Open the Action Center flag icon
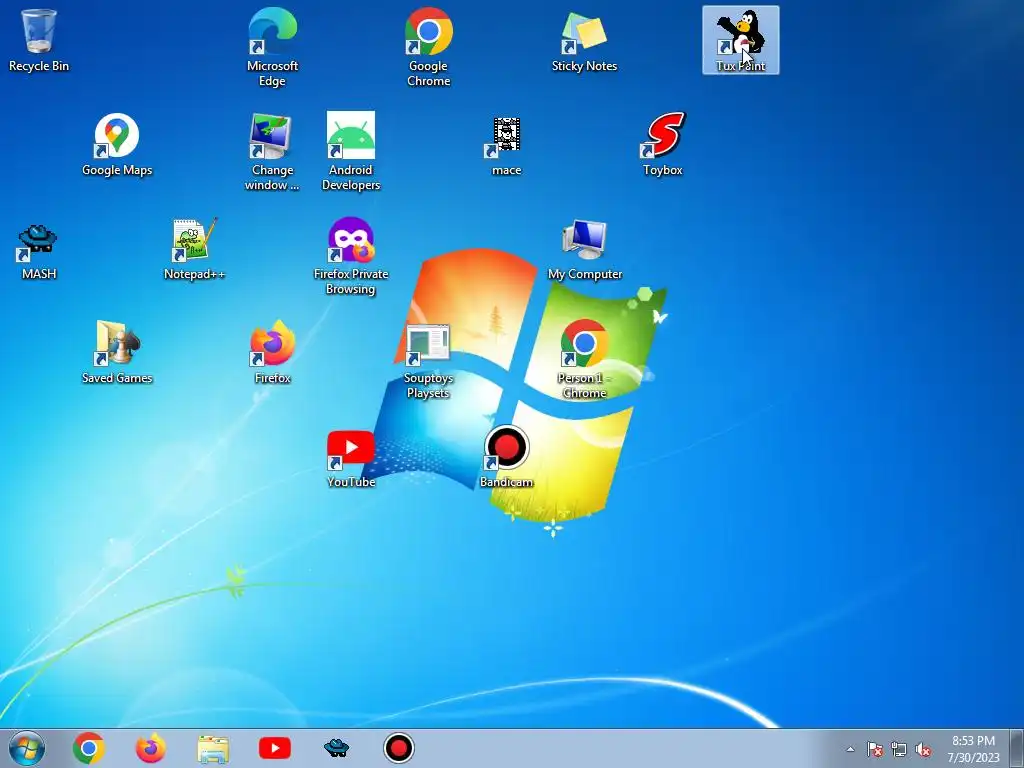Viewport: 1024px width, 768px height. pos(874,749)
